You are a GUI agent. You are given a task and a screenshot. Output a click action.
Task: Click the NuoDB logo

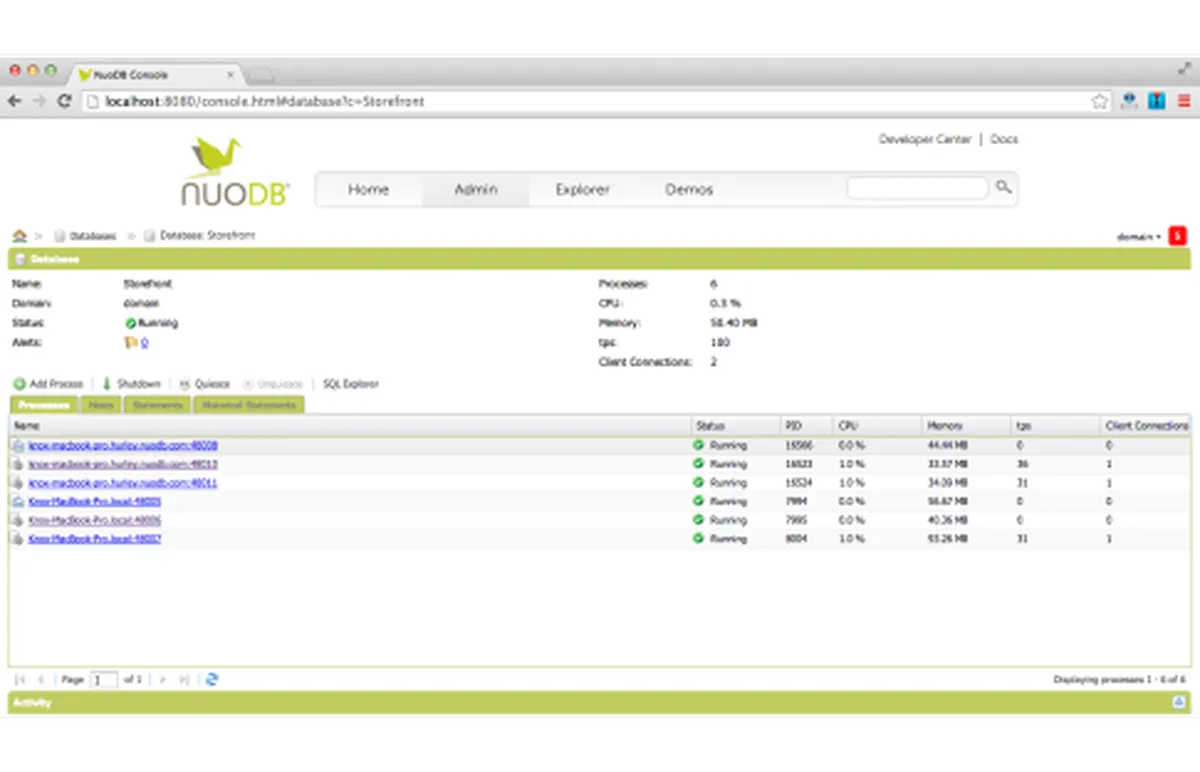pos(236,172)
